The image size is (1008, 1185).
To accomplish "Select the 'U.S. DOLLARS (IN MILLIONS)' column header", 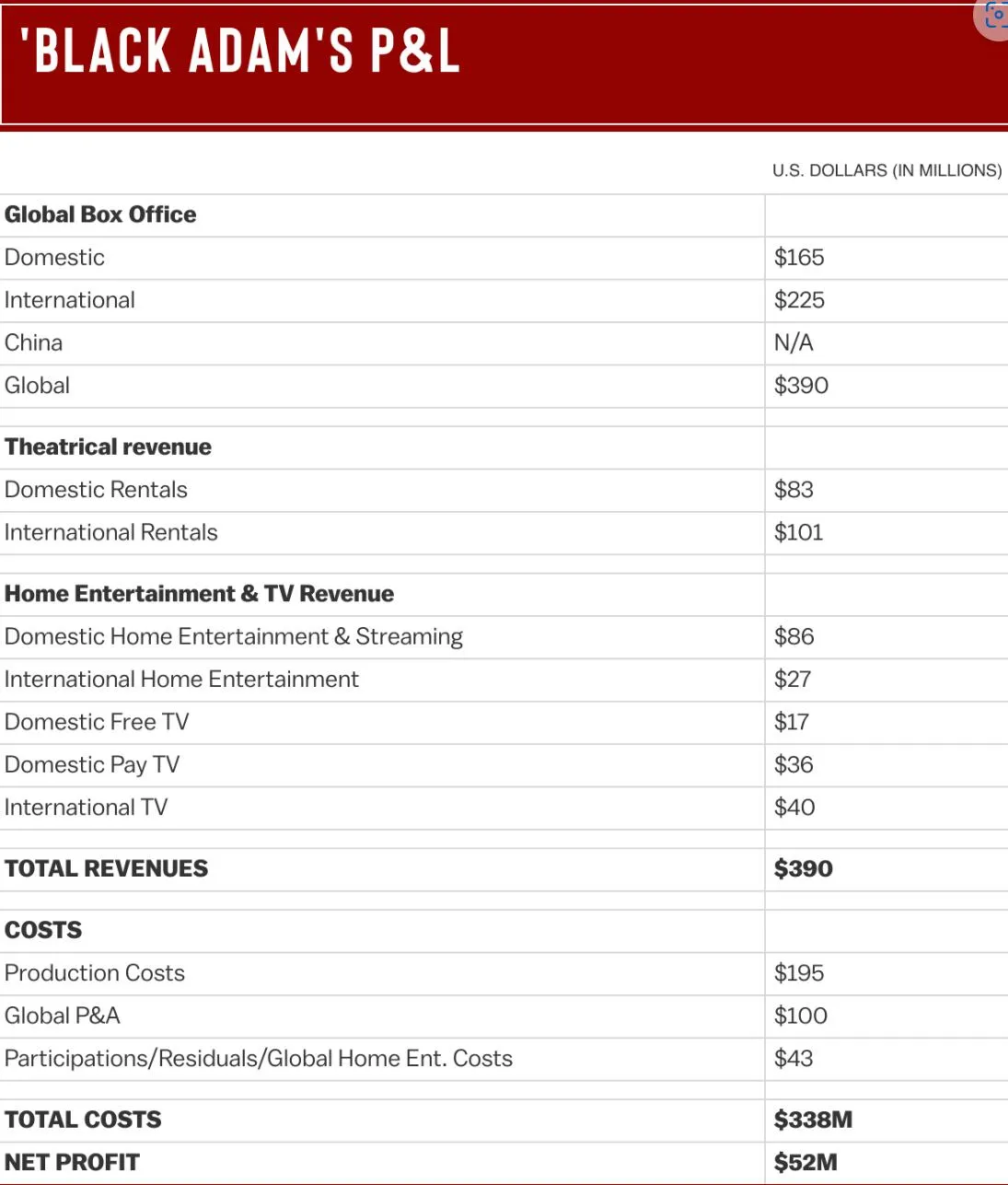I will pos(886,170).
